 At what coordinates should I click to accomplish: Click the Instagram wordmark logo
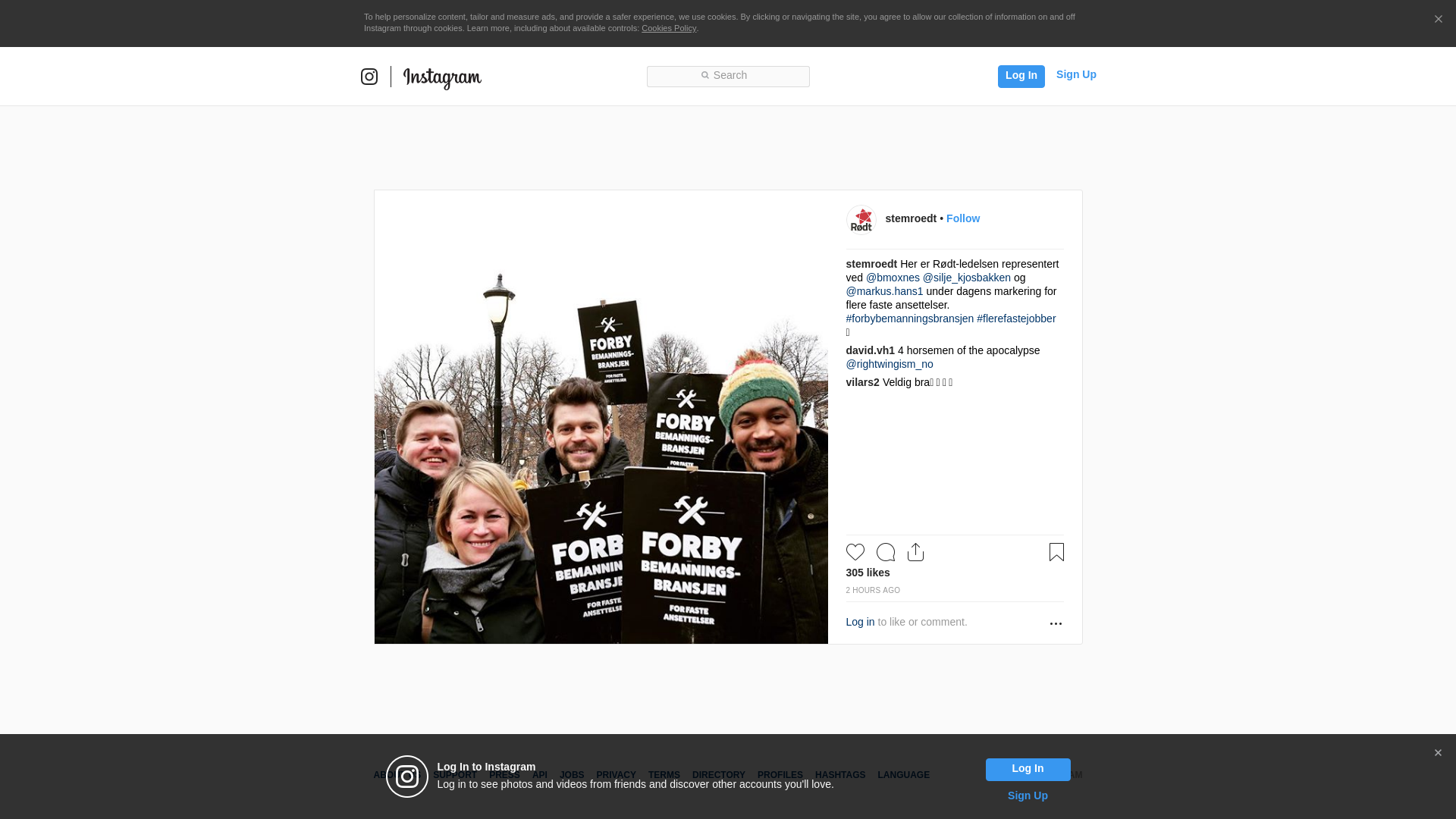coord(442,77)
